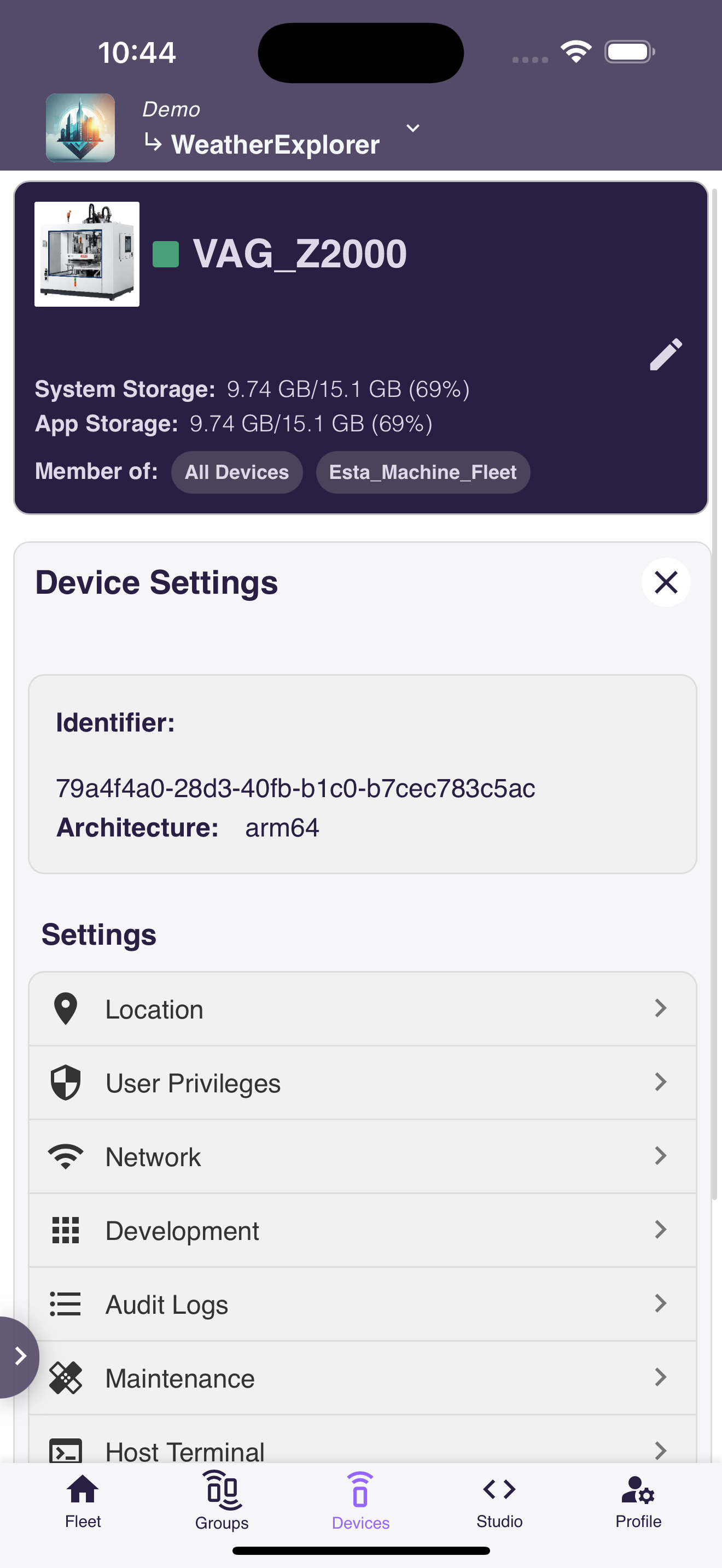Screen dimensions: 722x1568
Task: Select the All Devices group chip
Action: tap(237, 472)
